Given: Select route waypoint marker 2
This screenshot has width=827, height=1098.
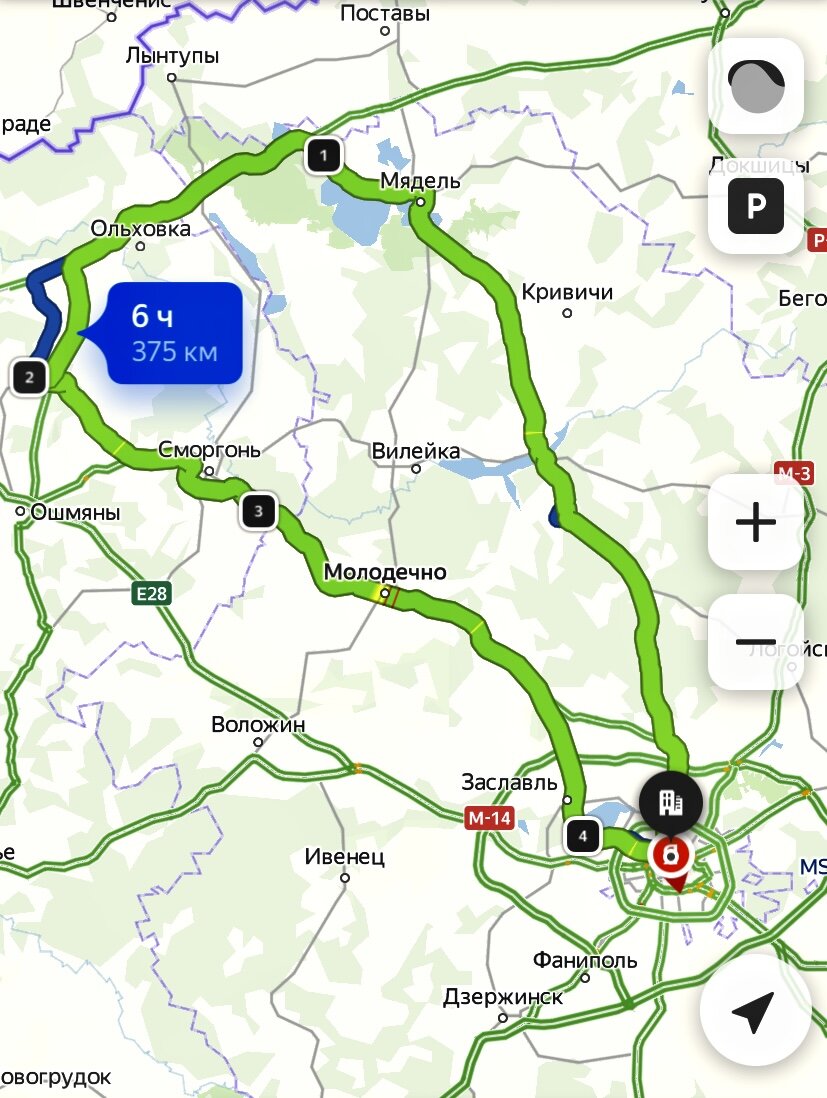Looking at the screenshot, I should click(29, 377).
